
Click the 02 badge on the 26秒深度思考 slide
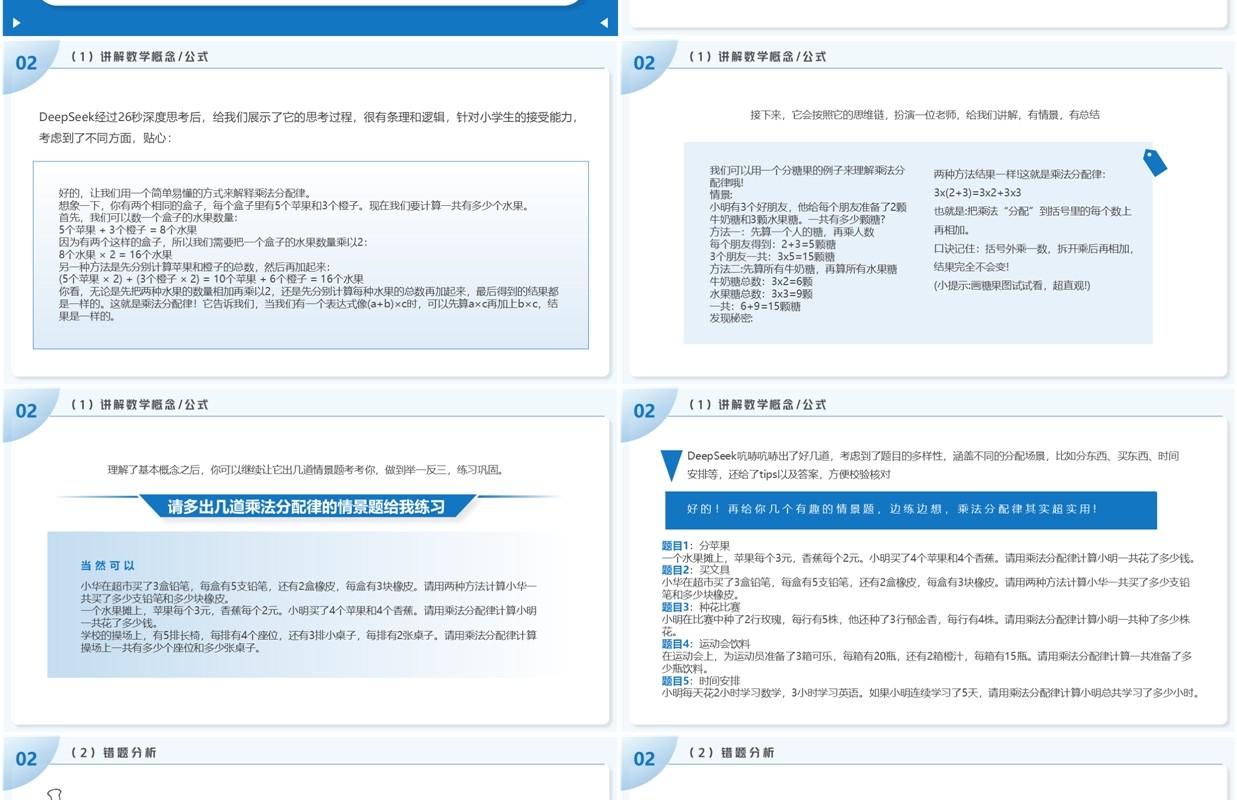27,63
